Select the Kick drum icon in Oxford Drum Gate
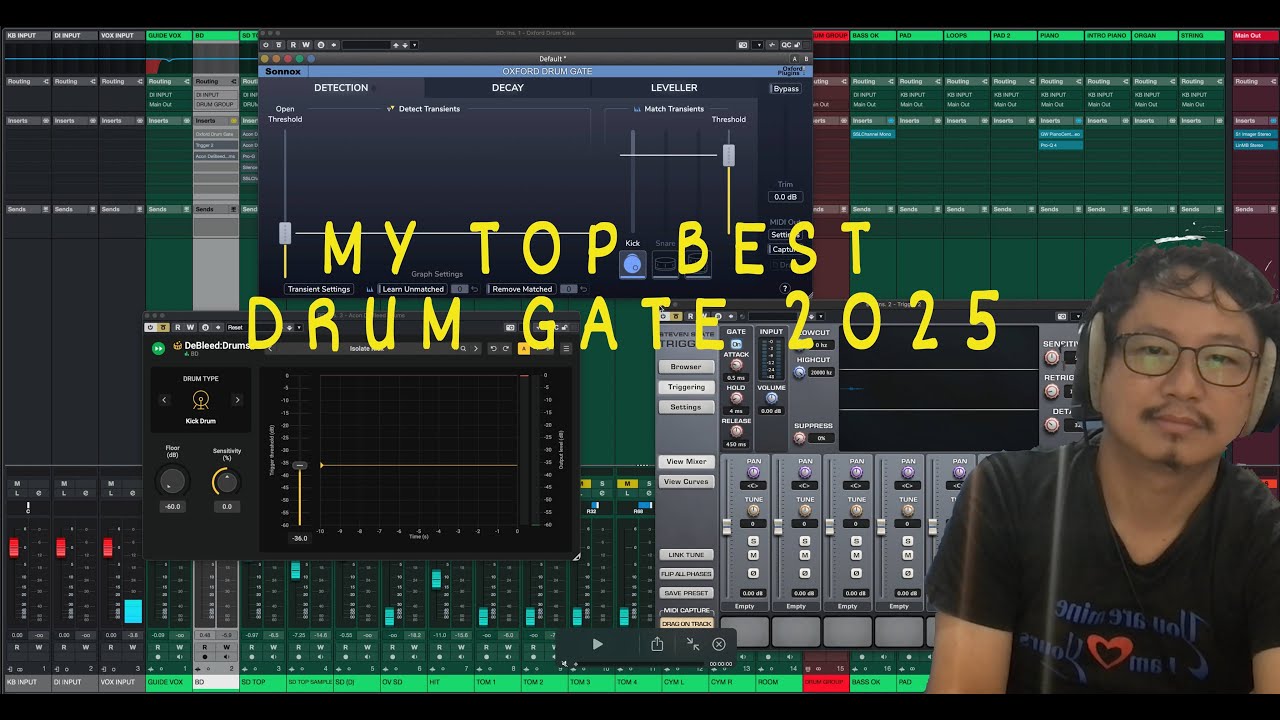The width and height of the screenshot is (1280, 720). [x=632, y=264]
